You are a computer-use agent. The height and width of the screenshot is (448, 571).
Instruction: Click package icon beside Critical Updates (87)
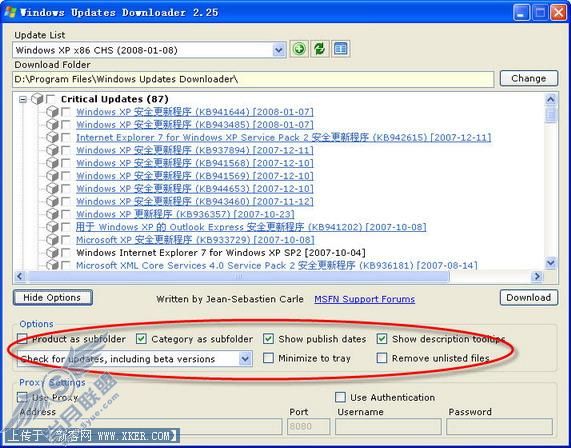[x=37, y=99]
